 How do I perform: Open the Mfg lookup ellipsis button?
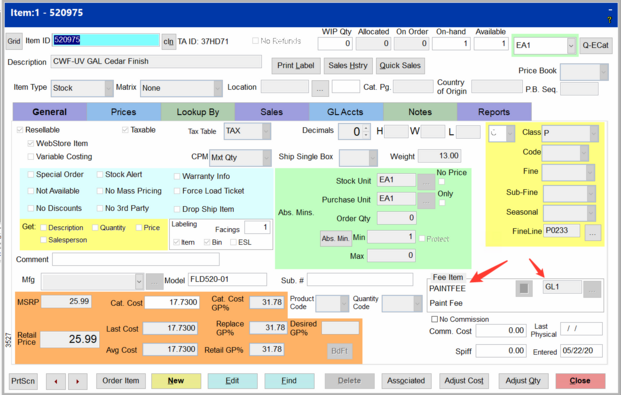(154, 282)
